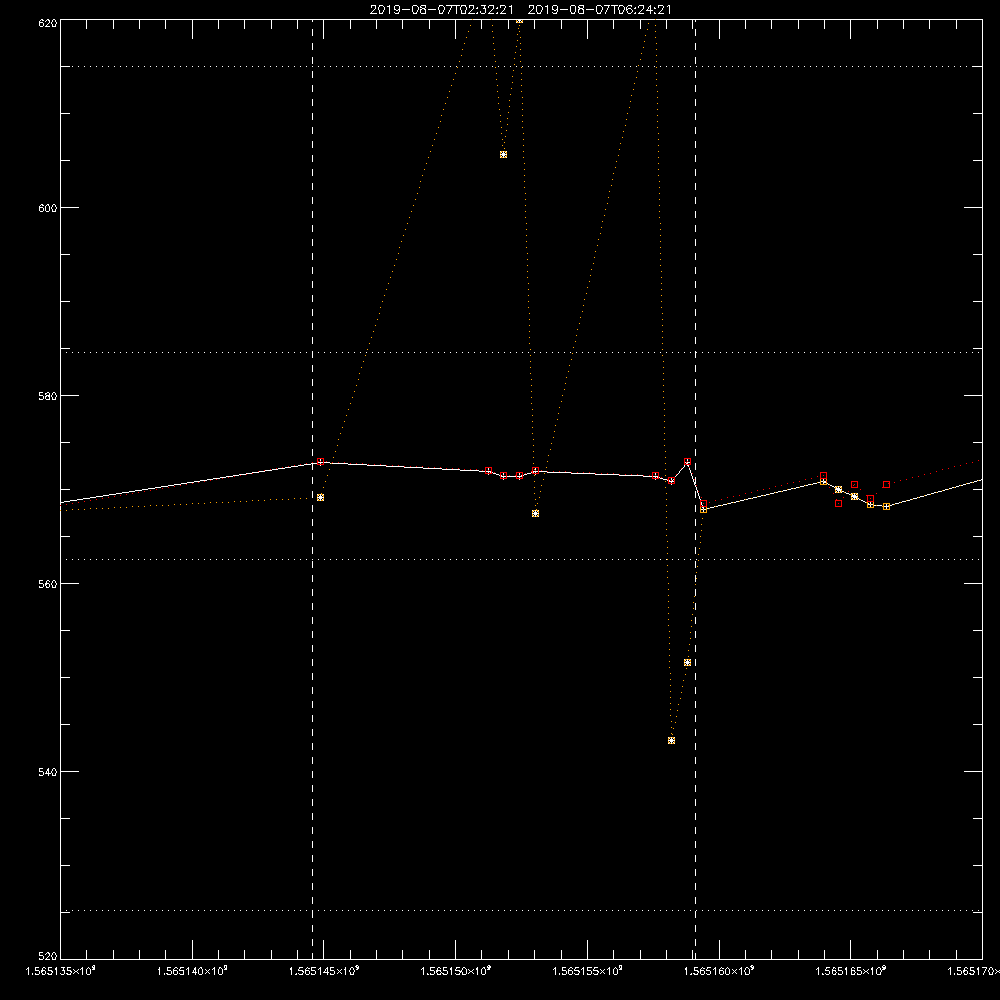The image size is (1000, 1000).
Task: Pick the lowest orange data marker near 543
Action: click(672, 740)
